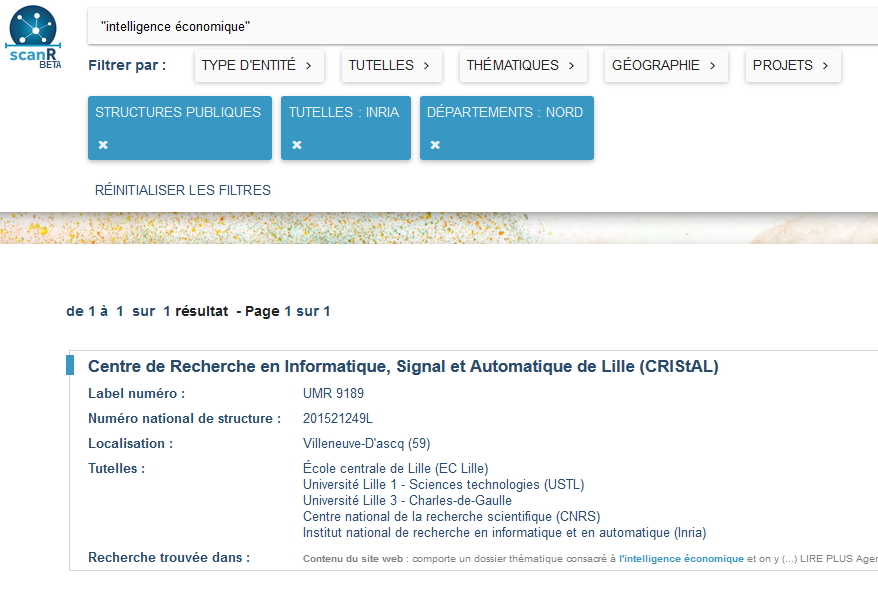Select Université Lille 1 - Sciences technologies
878x592 pixels.
coord(443,484)
